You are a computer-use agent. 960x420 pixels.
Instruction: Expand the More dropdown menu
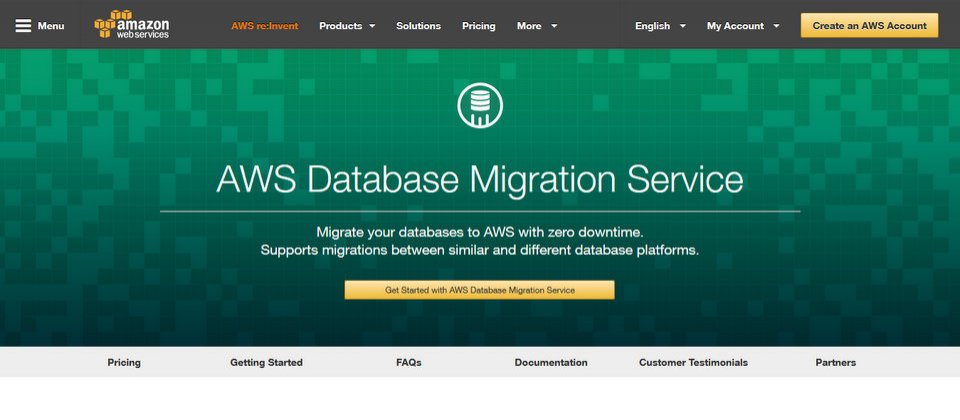pos(537,26)
